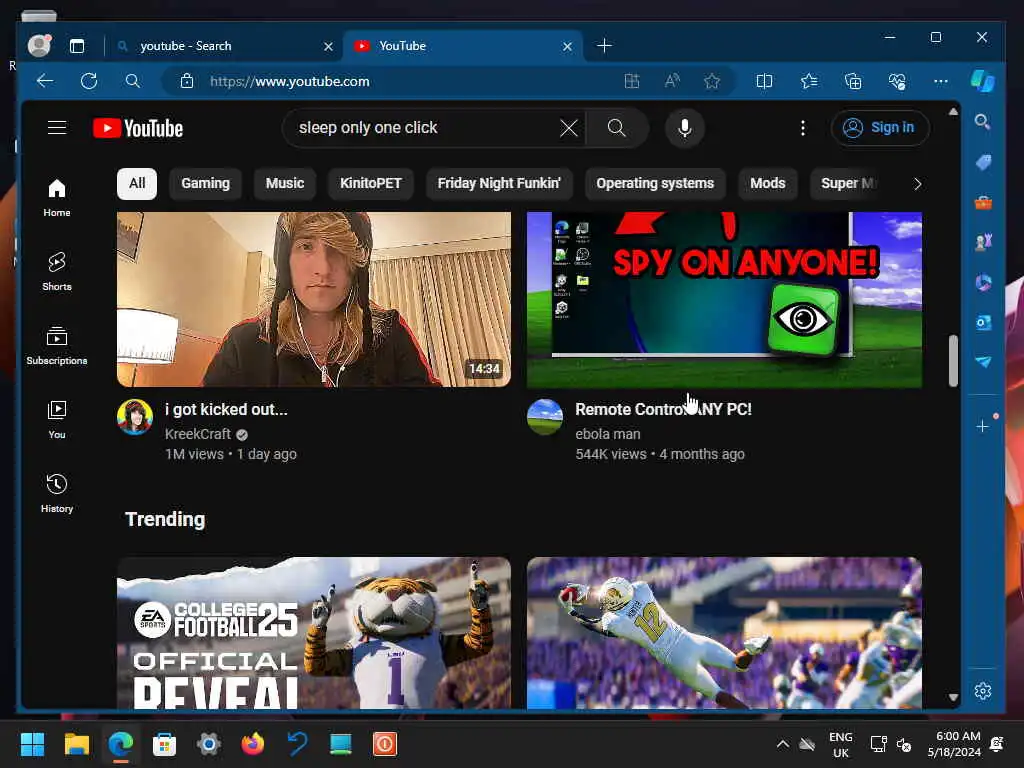Close the youtube - Search tab
Viewport: 1024px width, 768px height.
click(328, 46)
